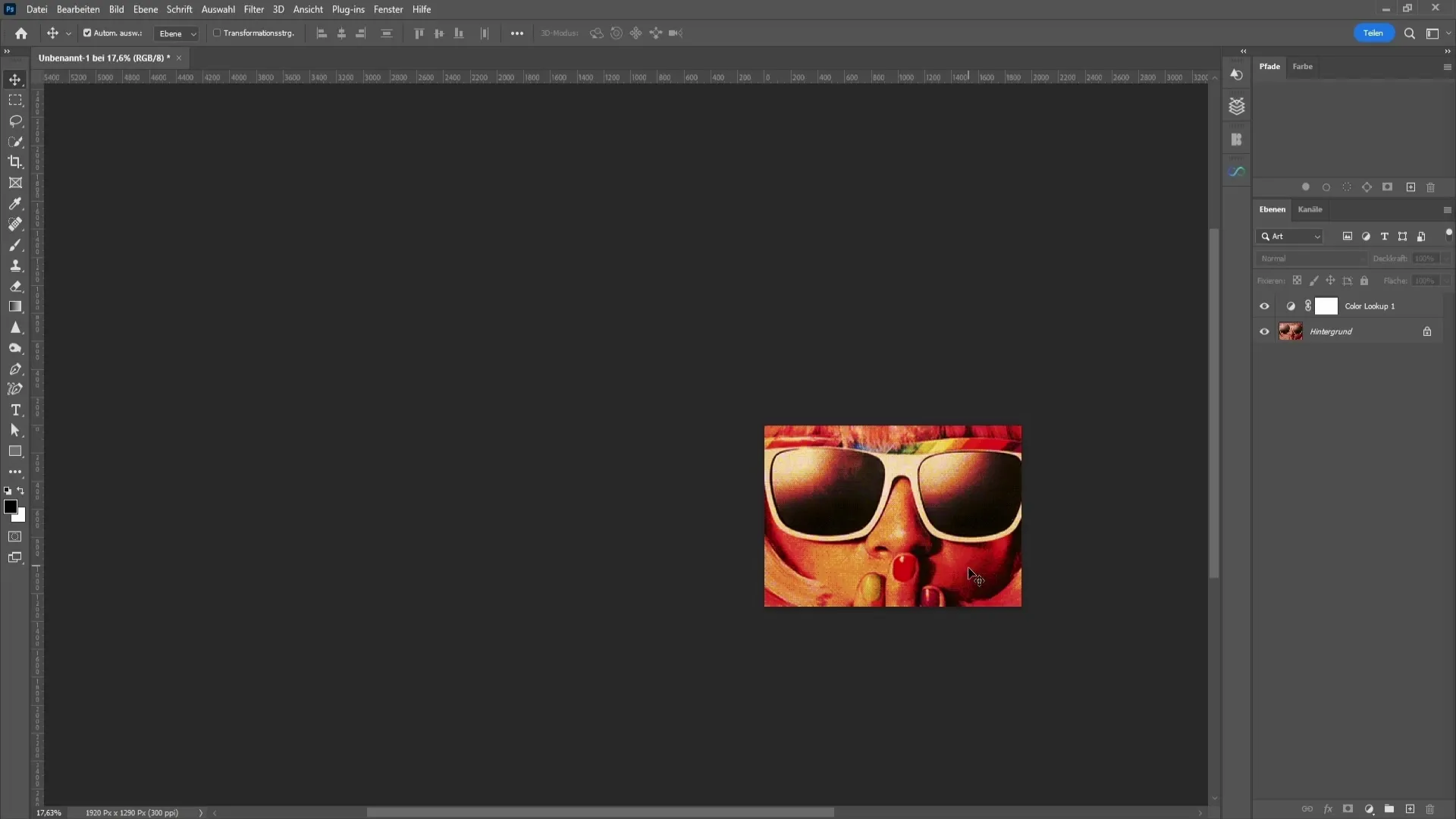Open the Fenster menu
The image size is (1456, 819).
click(x=388, y=9)
